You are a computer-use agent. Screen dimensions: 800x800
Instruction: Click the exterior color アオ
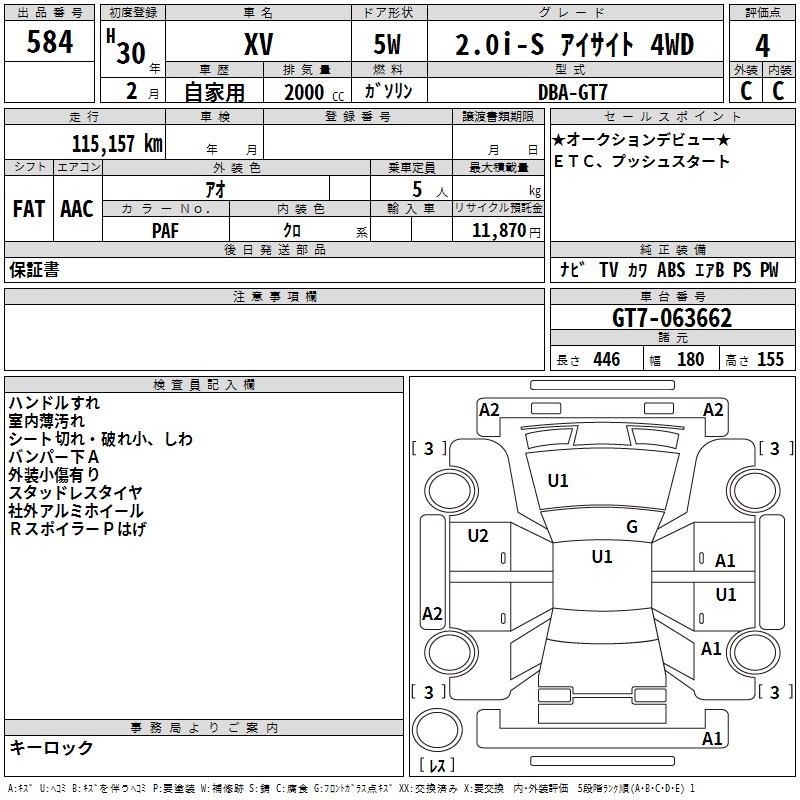(215, 189)
